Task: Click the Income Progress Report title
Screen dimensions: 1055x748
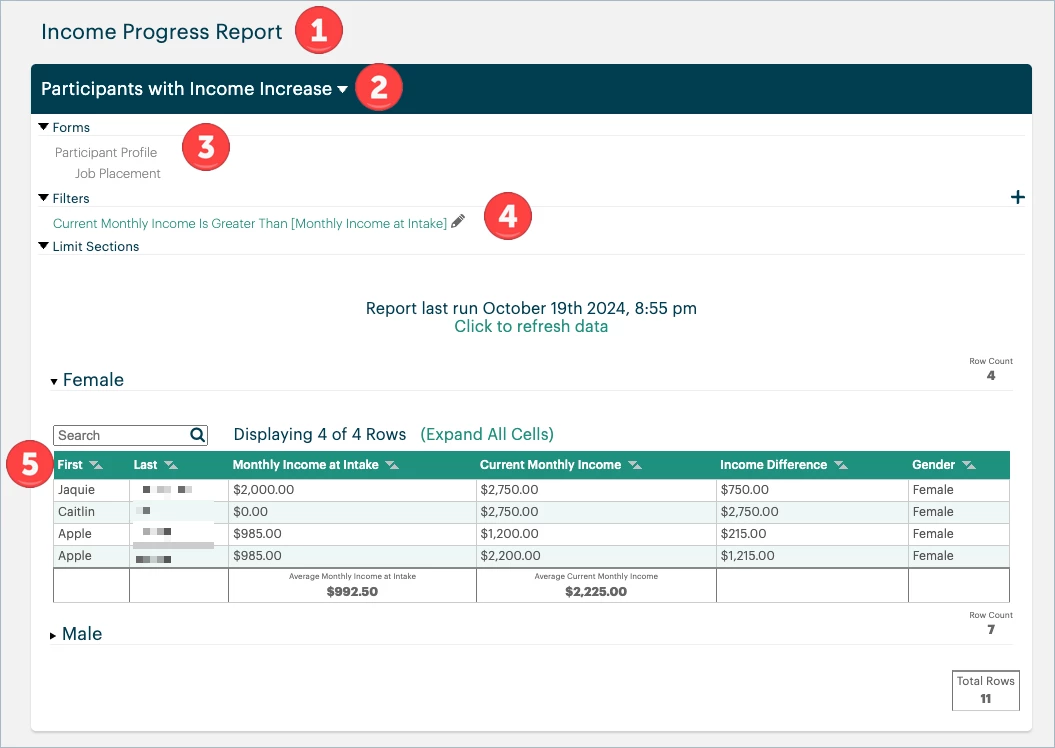Action: 161,32
